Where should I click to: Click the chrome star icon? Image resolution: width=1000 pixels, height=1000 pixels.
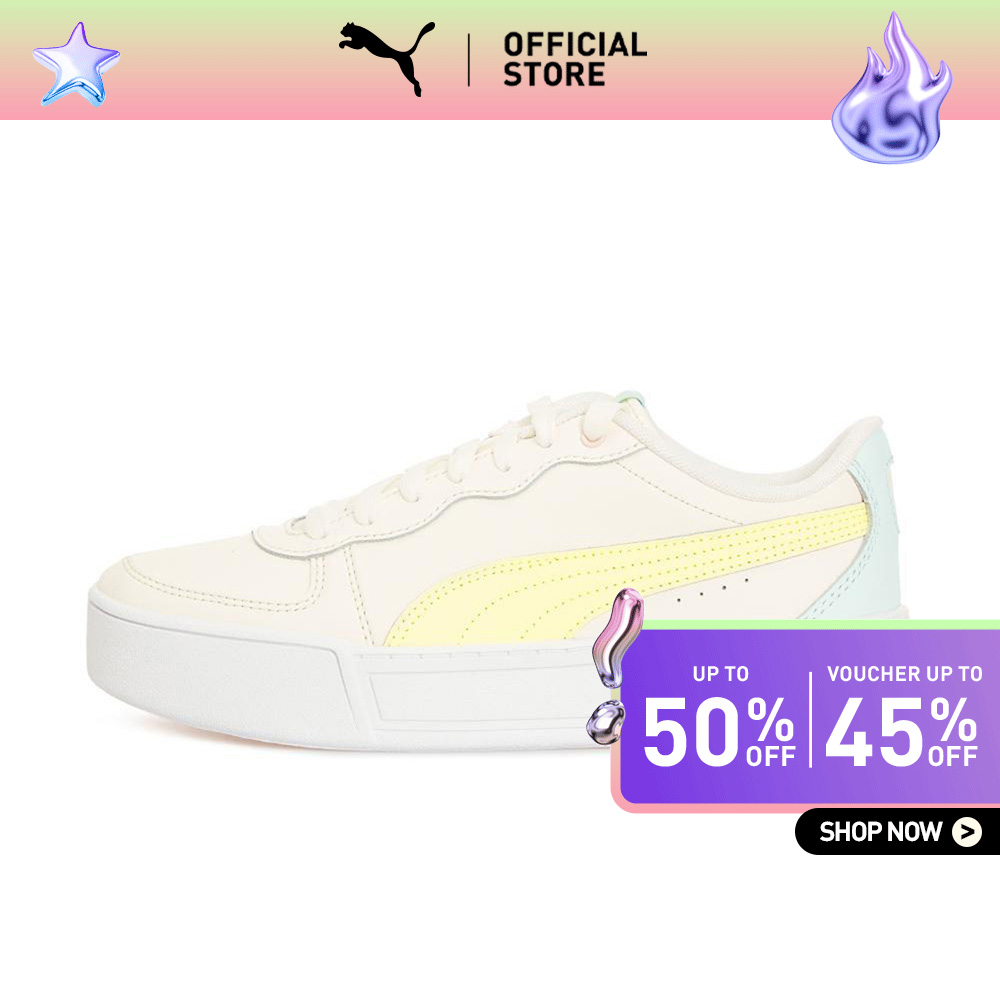[x=77, y=64]
